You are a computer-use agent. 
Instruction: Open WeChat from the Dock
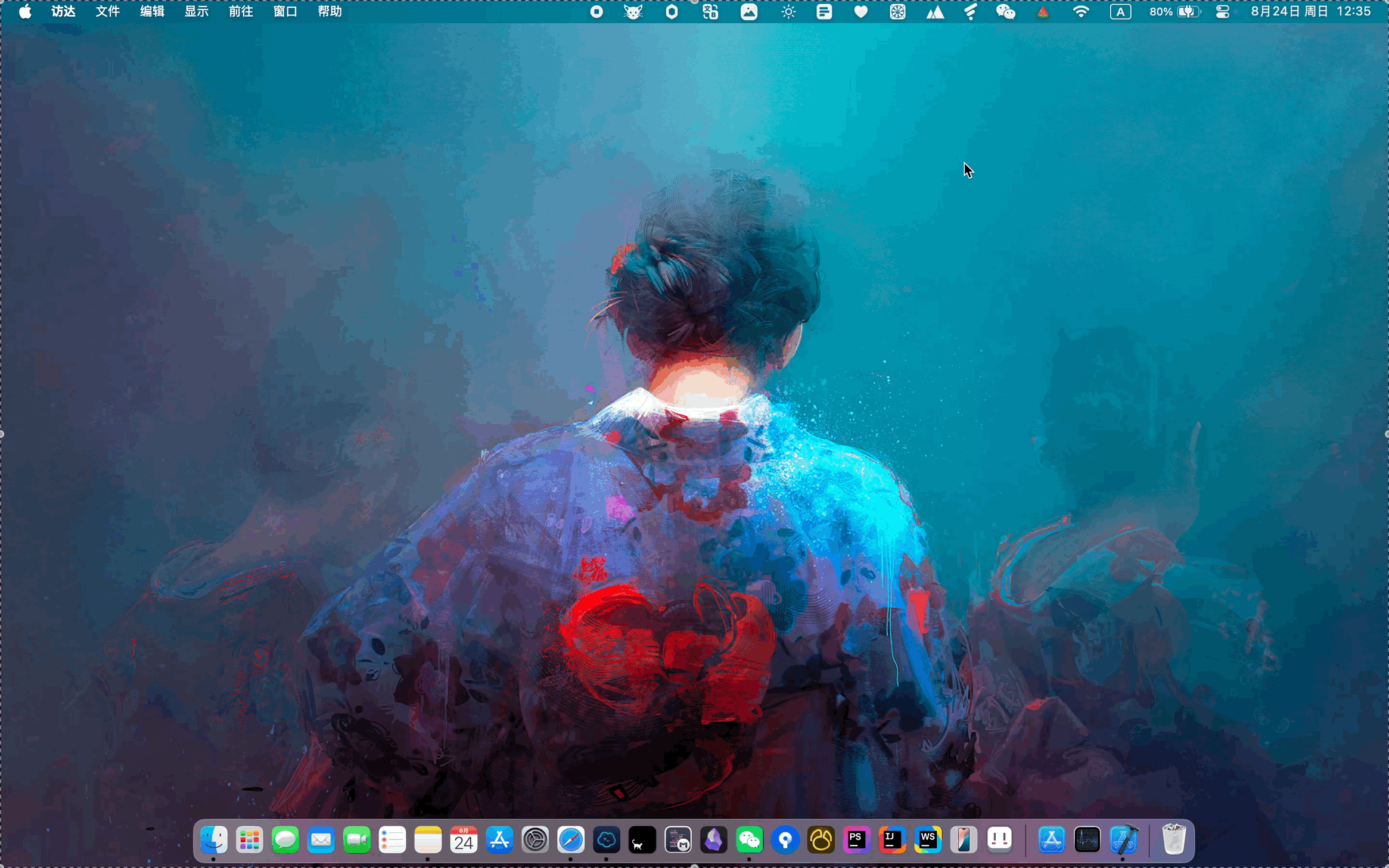coord(750,840)
